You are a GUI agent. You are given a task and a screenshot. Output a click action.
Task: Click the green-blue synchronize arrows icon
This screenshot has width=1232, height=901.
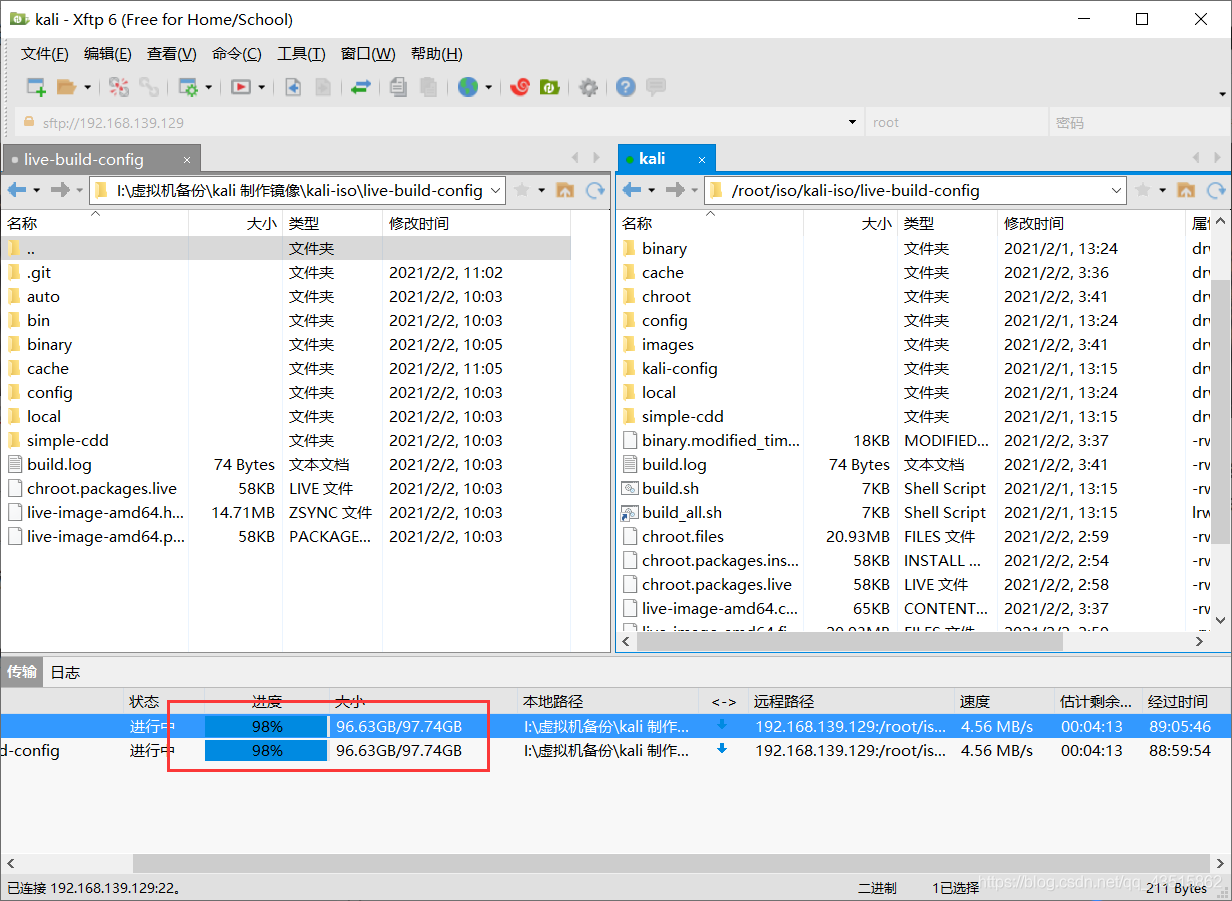click(361, 87)
